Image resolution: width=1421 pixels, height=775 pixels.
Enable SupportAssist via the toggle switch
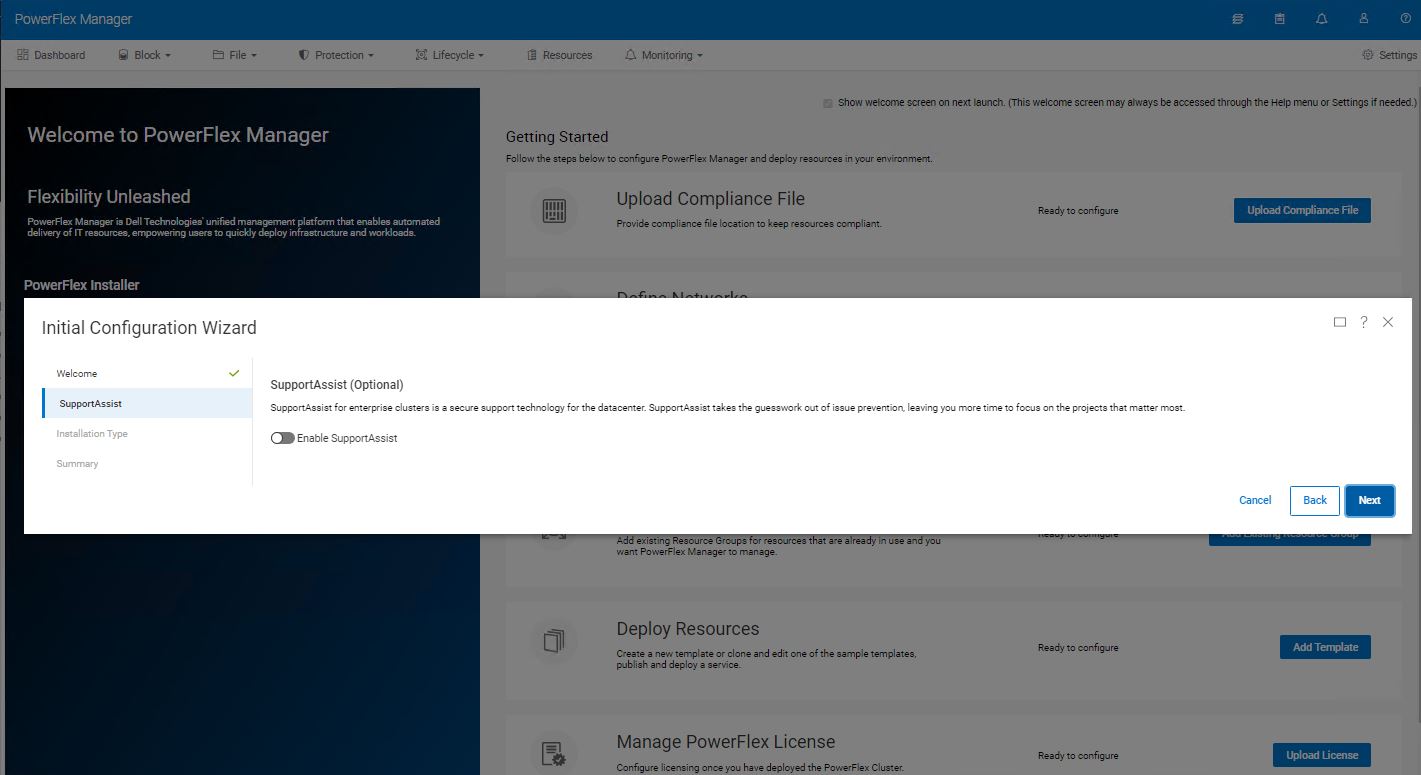coord(281,438)
